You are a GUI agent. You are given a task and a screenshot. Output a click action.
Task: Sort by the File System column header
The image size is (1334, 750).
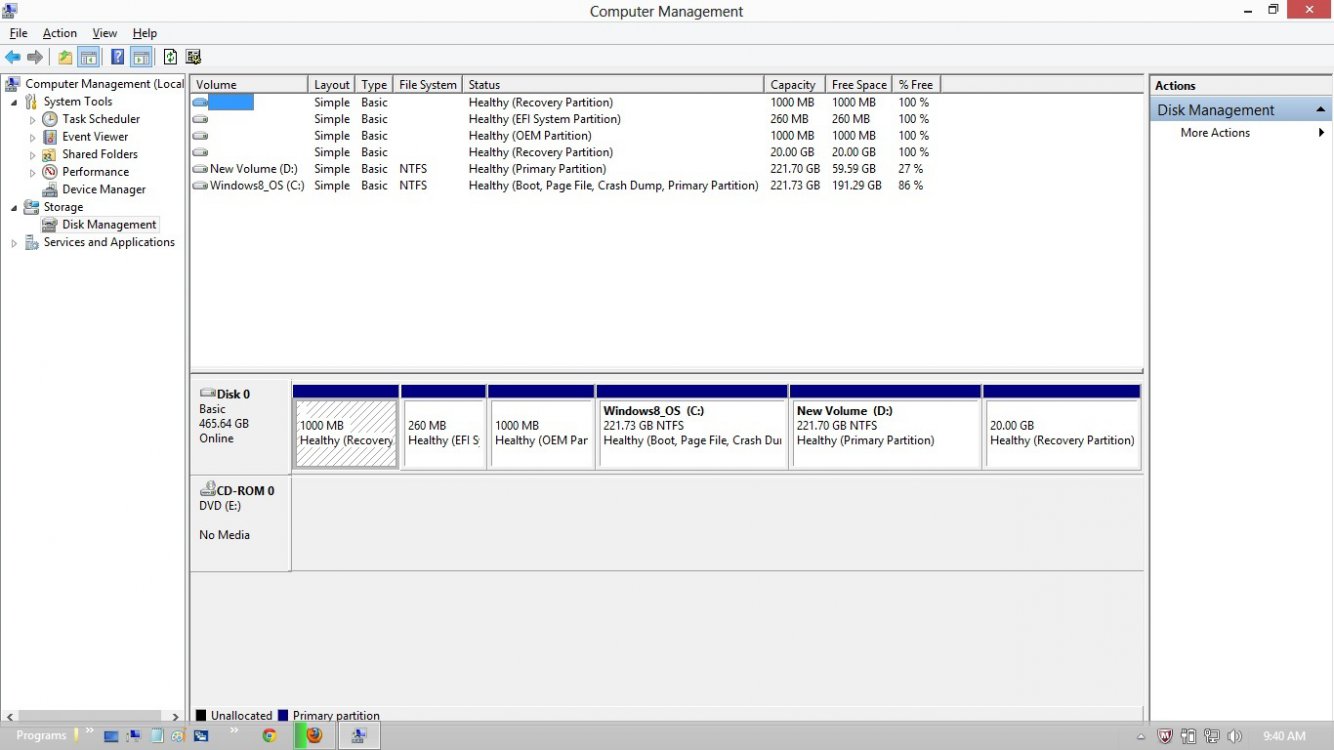(427, 85)
